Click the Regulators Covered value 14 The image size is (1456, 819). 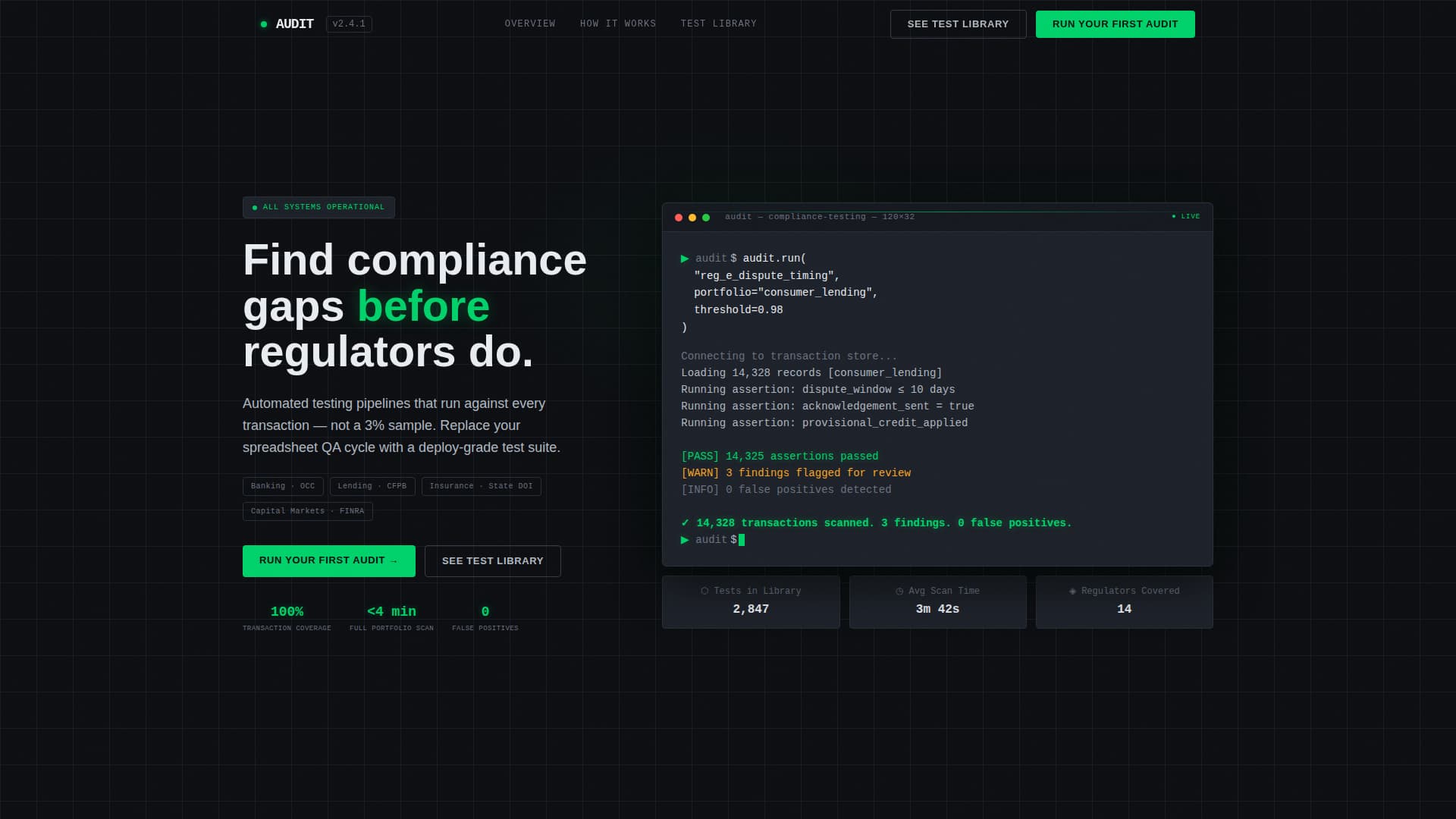tap(1125, 610)
